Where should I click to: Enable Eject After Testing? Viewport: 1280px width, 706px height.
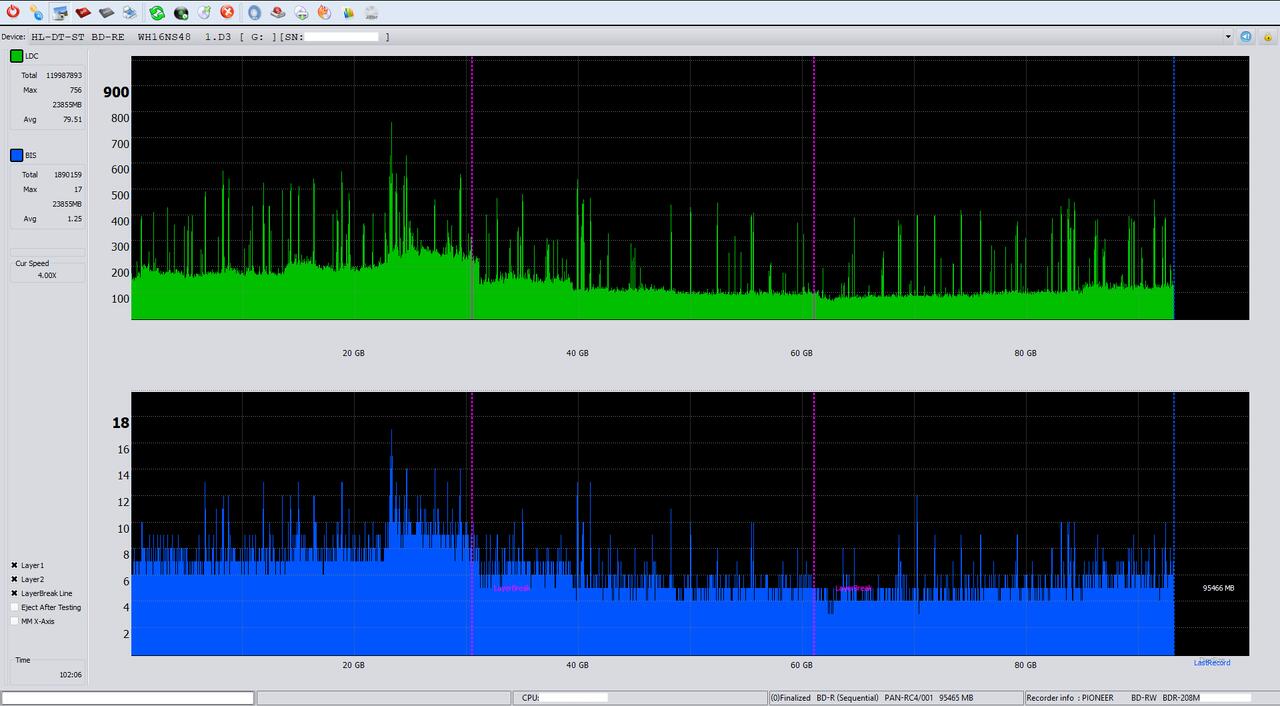click(x=14, y=607)
